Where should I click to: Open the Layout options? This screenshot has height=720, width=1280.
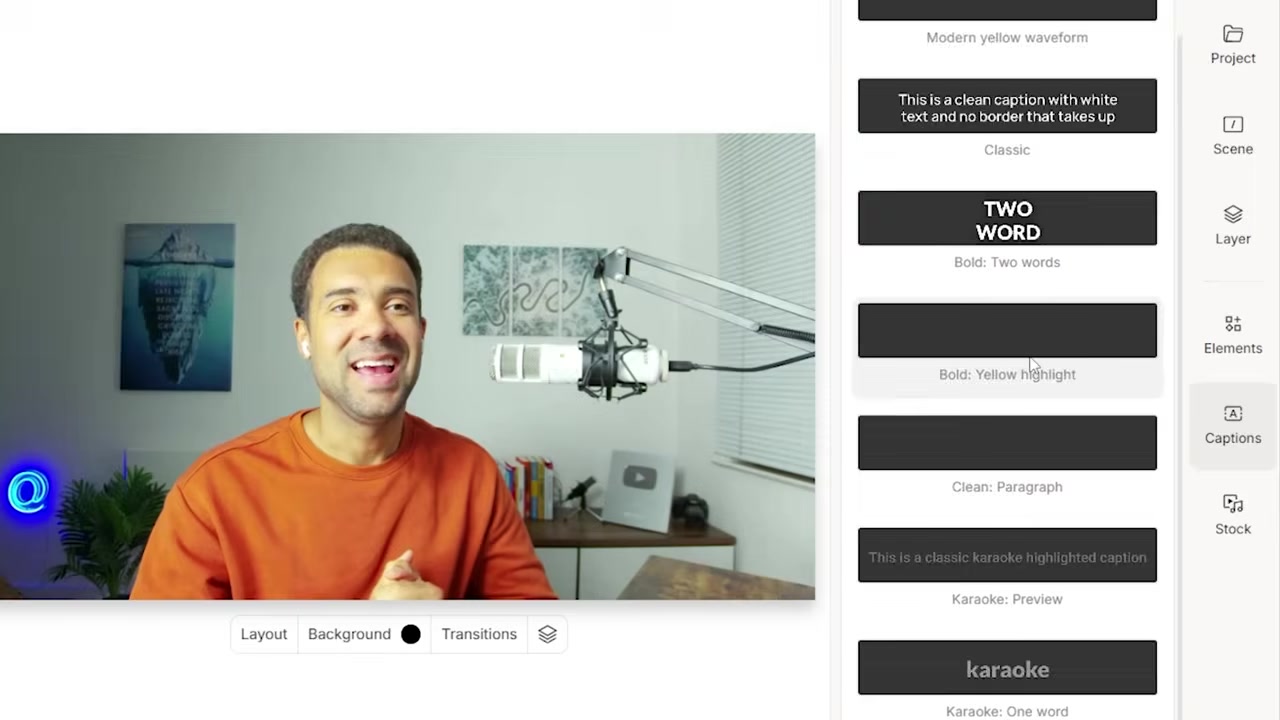tap(264, 634)
